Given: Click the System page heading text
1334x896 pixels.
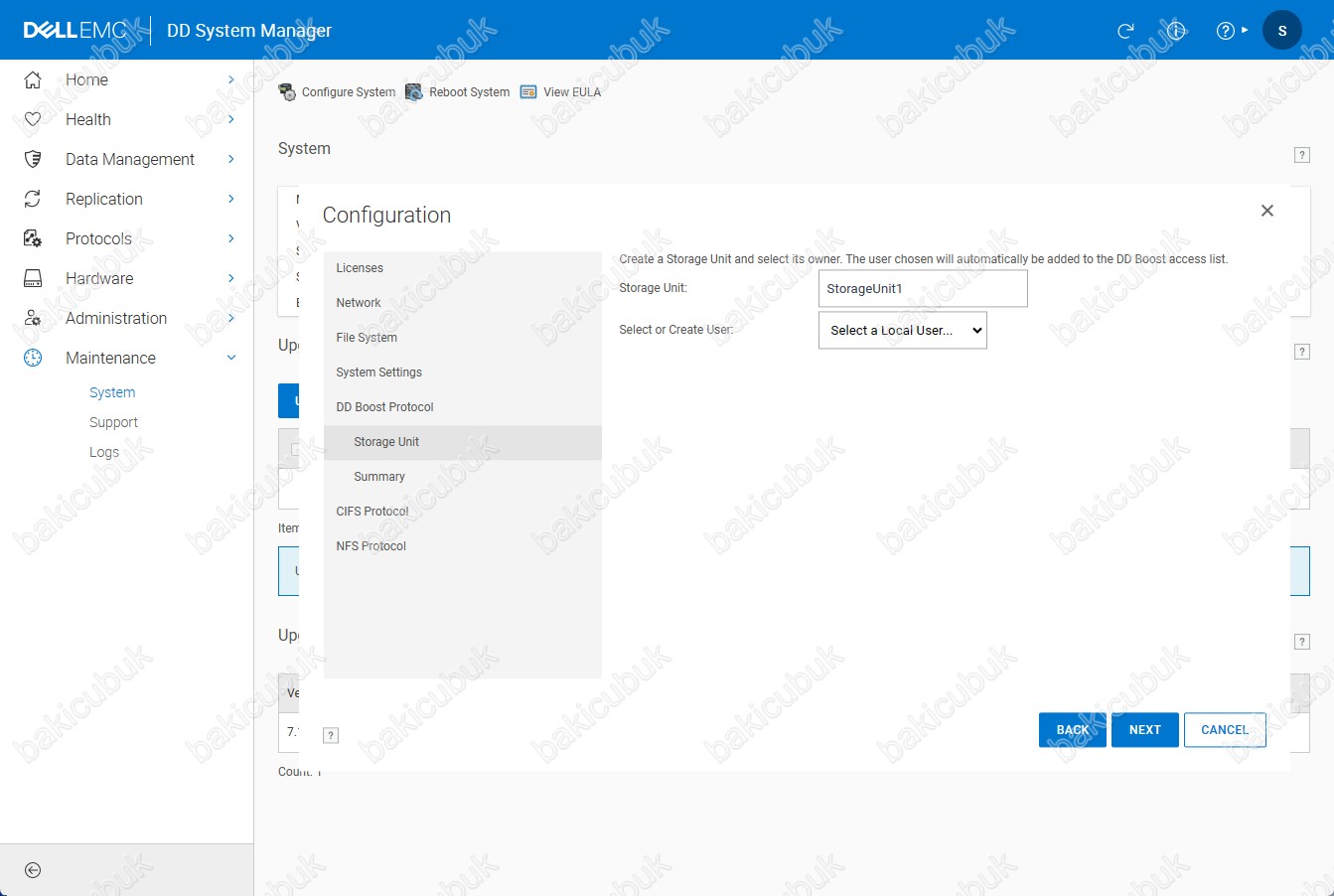Looking at the screenshot, I should [x=304, y=148].
